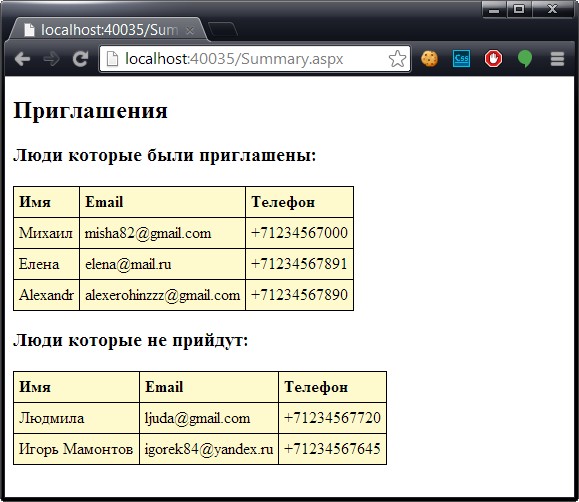Select the cell Игорь Мамонтов
This screenshot has height=502, width=579.
[76, 449]
